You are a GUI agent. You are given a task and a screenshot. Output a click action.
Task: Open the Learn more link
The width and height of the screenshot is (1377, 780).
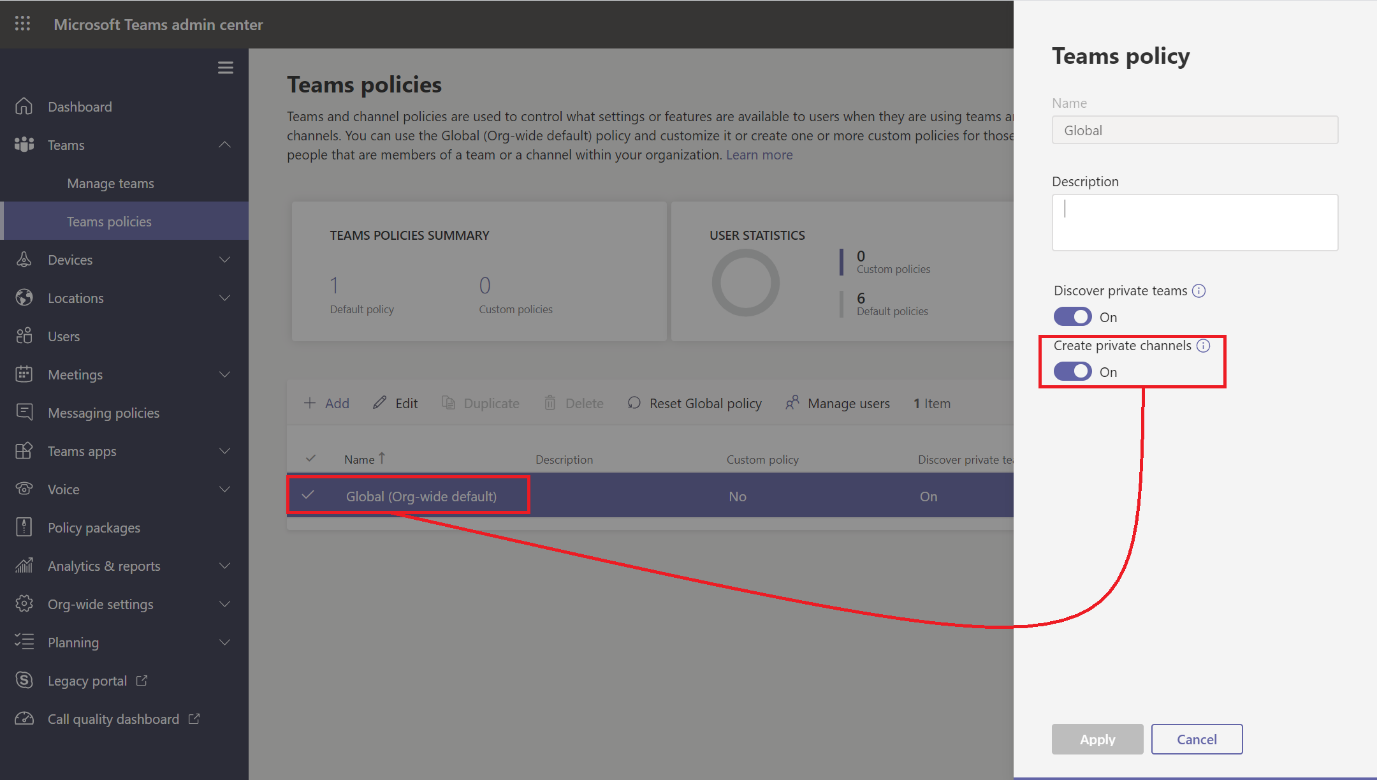[x=759, y=154]
